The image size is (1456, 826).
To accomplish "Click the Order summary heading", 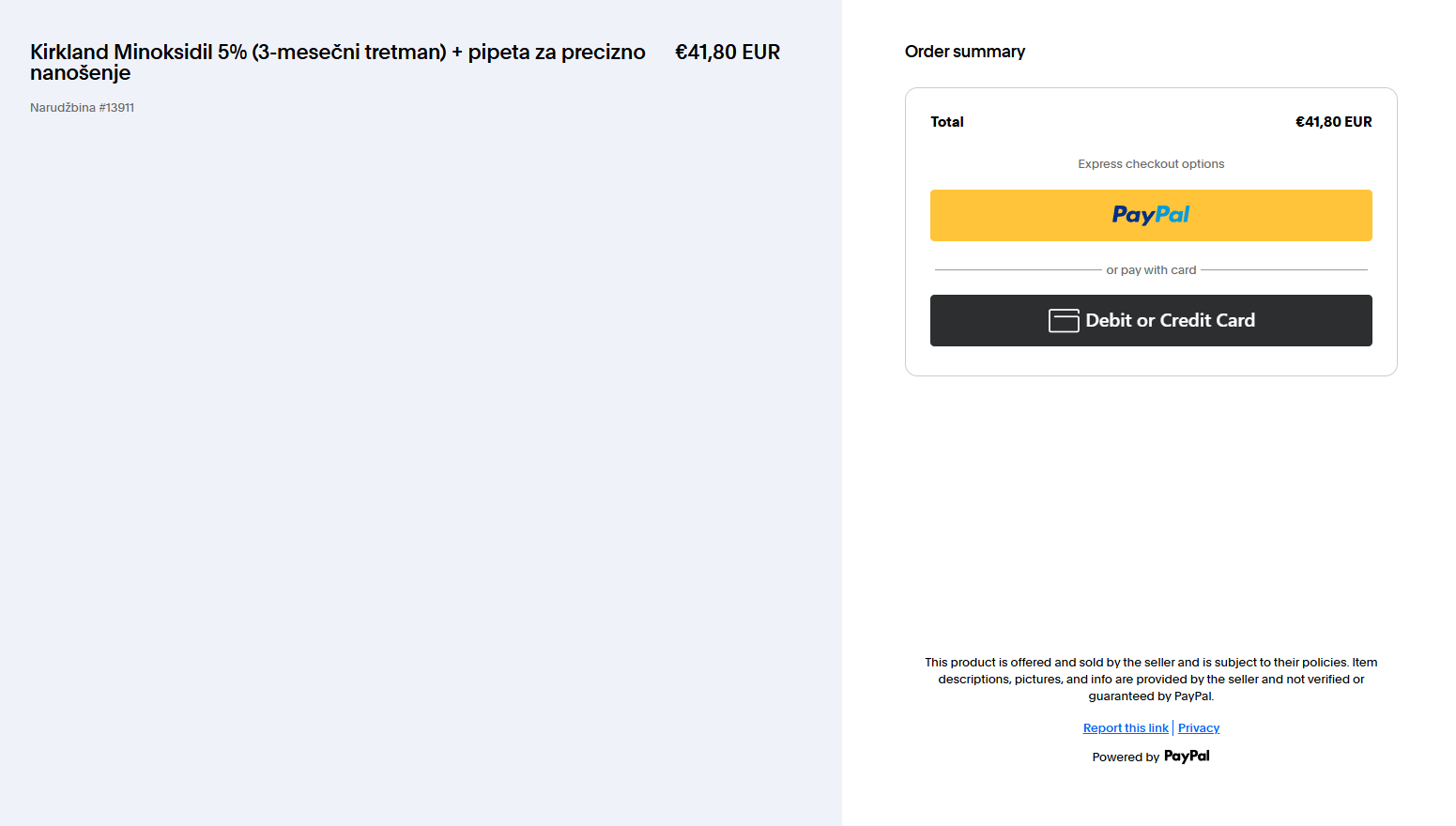I will 965,52.
